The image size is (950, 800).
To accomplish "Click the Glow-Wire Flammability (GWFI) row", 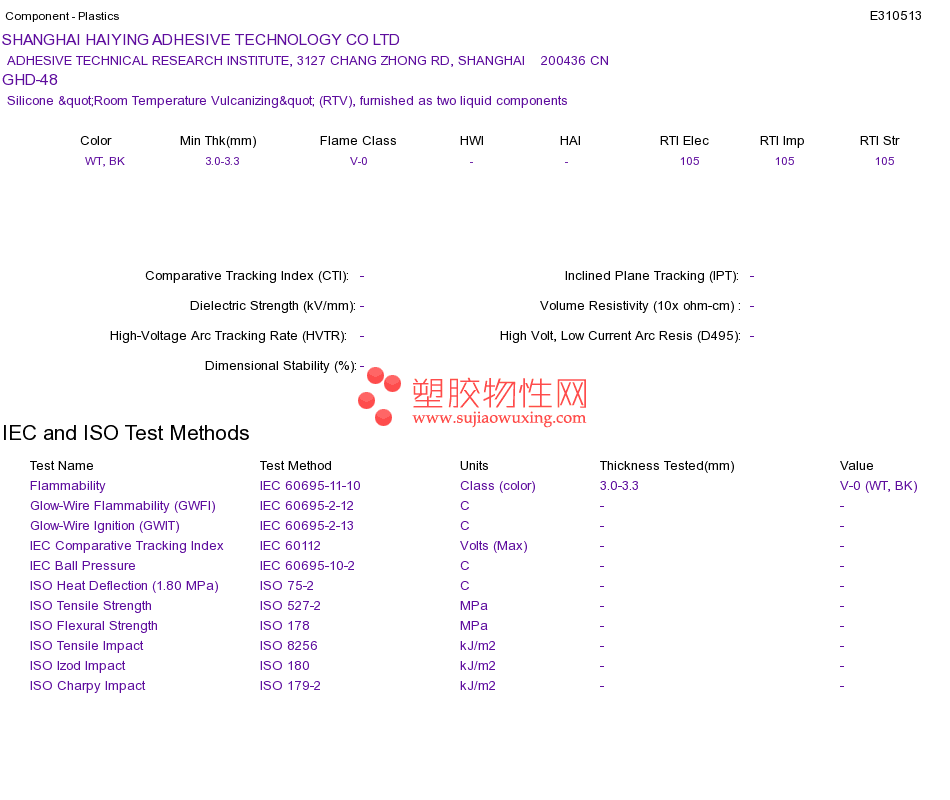I will (123, 505).
